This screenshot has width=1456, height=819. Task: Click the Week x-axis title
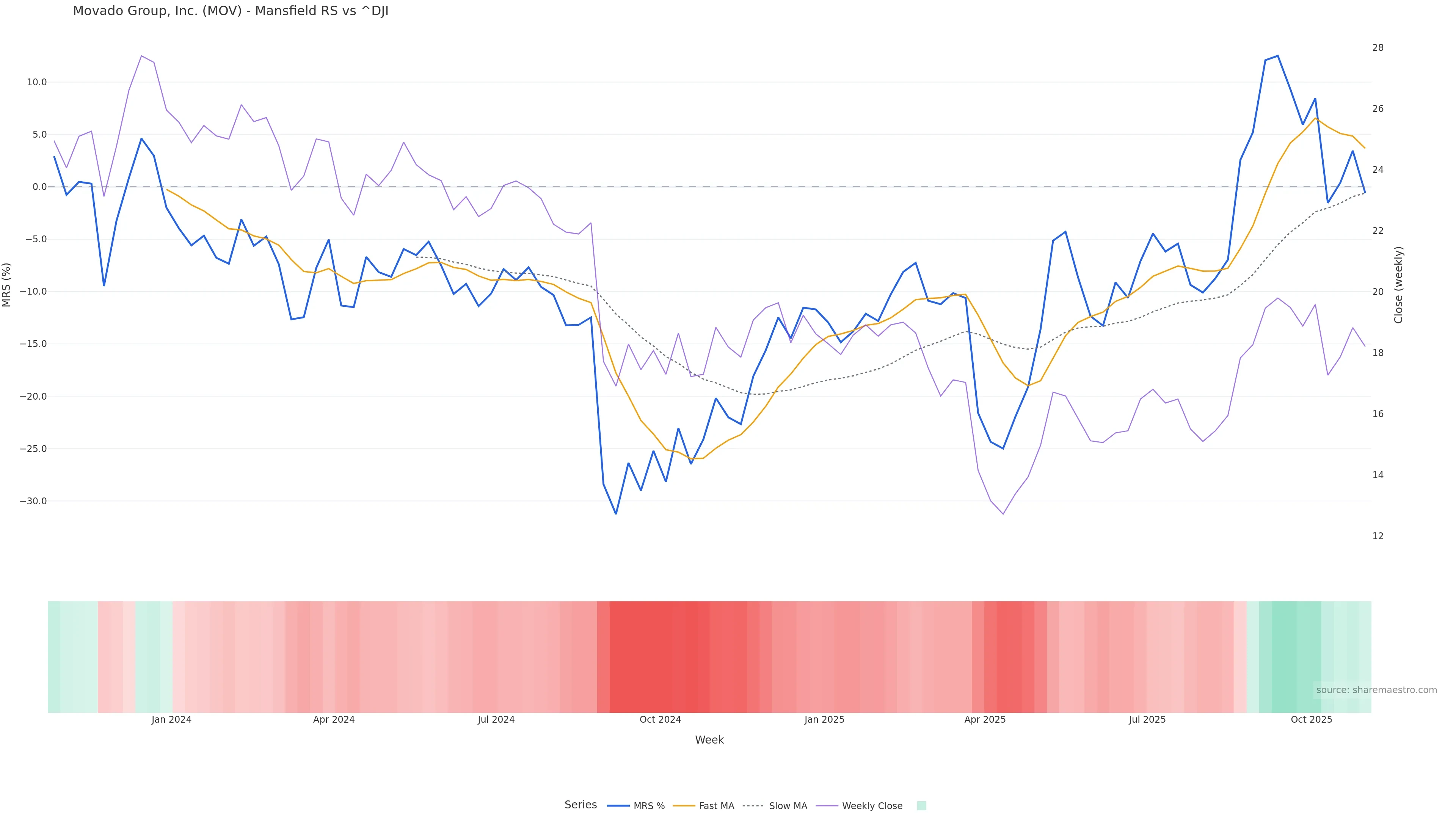tap(709, 740)
